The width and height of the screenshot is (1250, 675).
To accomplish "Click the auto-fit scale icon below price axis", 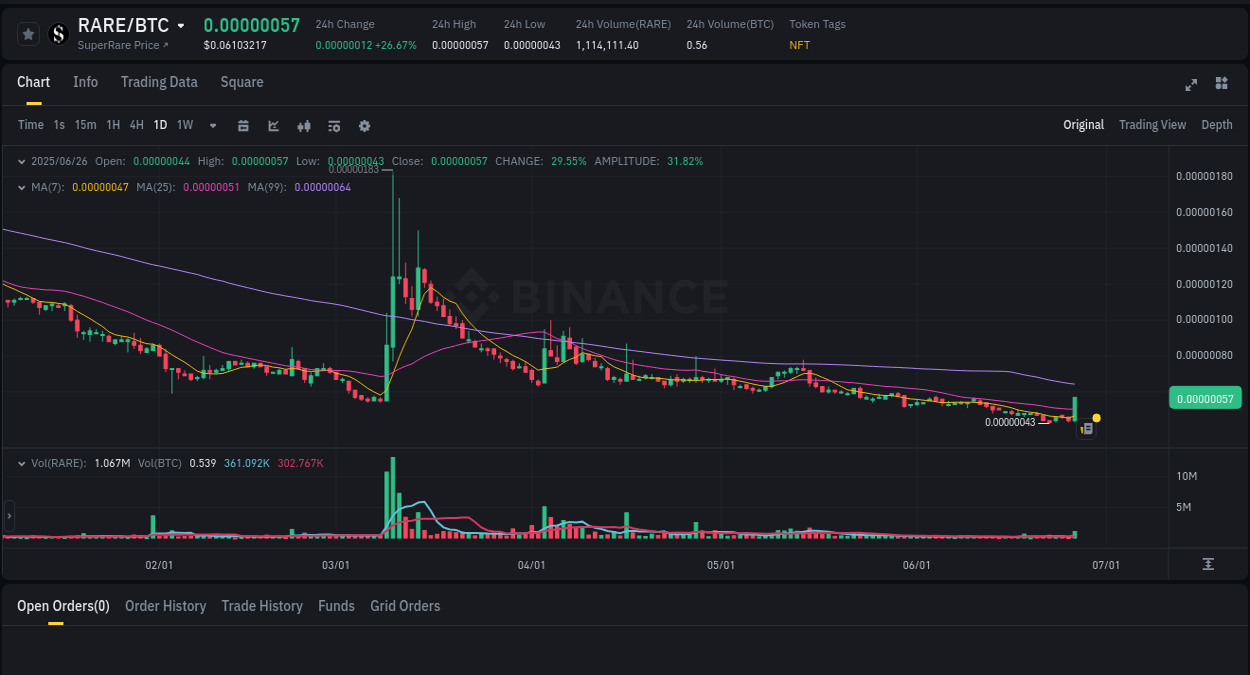I will (x=1207, y=563).
